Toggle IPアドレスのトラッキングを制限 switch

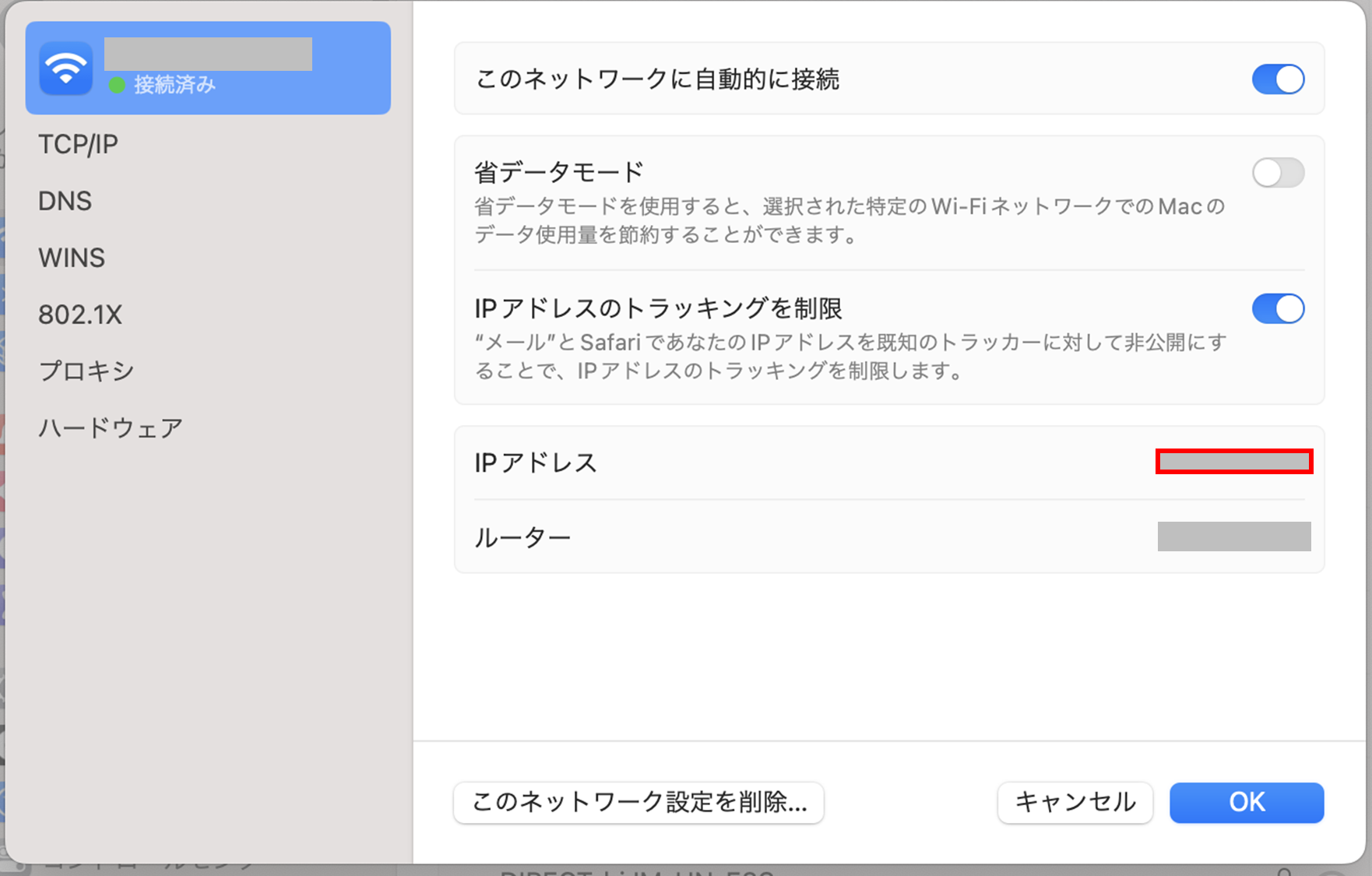(x=1278, y=309)
